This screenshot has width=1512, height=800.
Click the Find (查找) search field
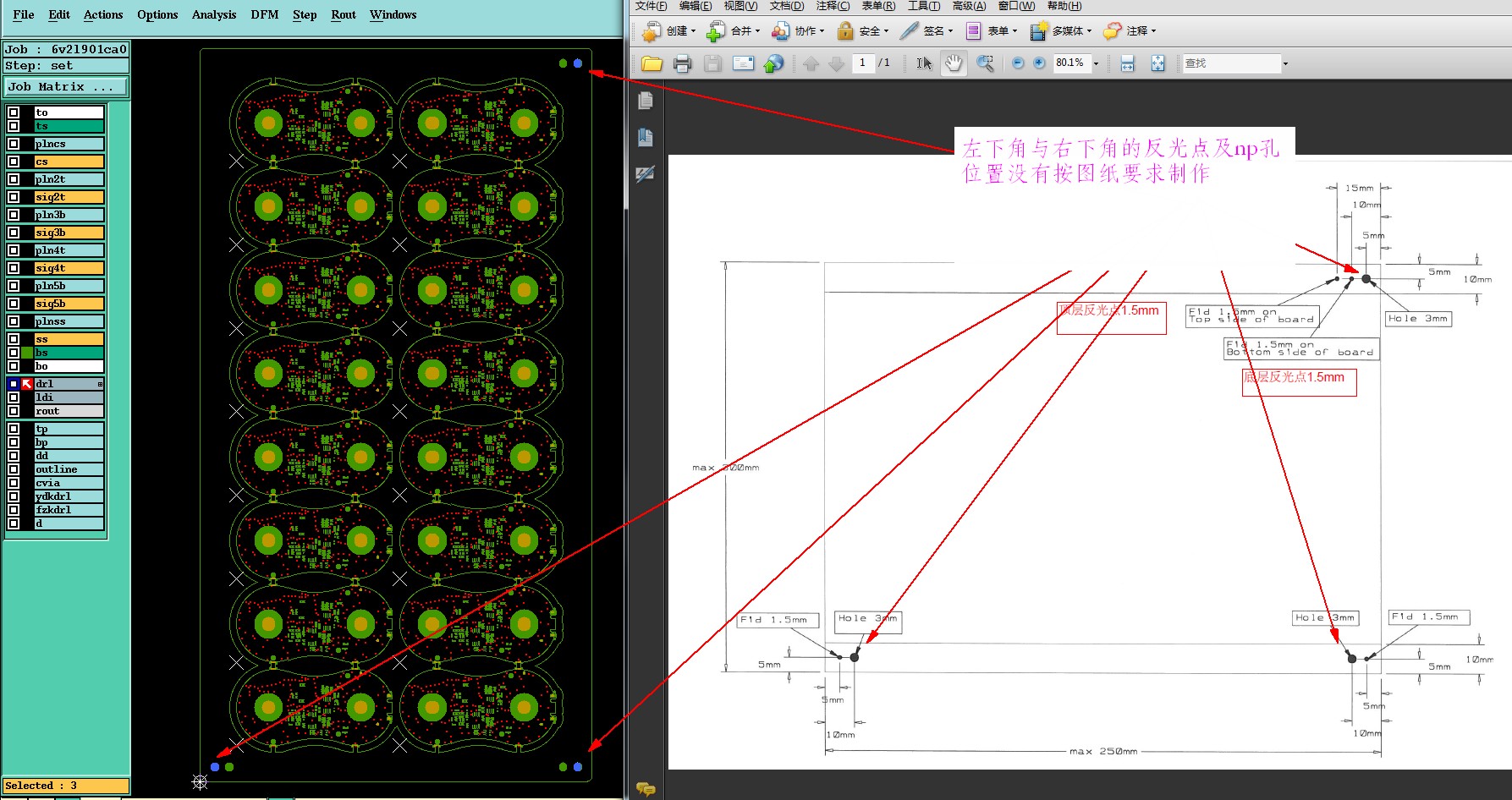tap(1231, 63)
